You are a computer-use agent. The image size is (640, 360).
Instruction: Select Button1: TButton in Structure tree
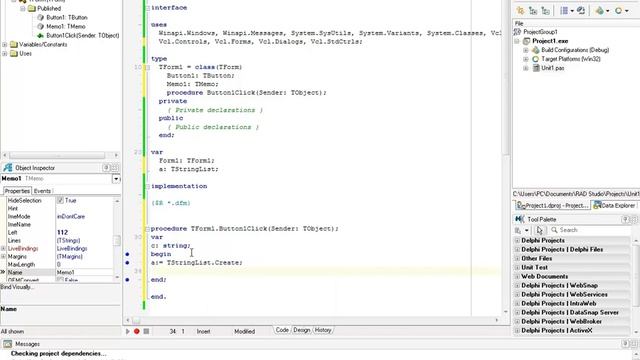point(67,18)
